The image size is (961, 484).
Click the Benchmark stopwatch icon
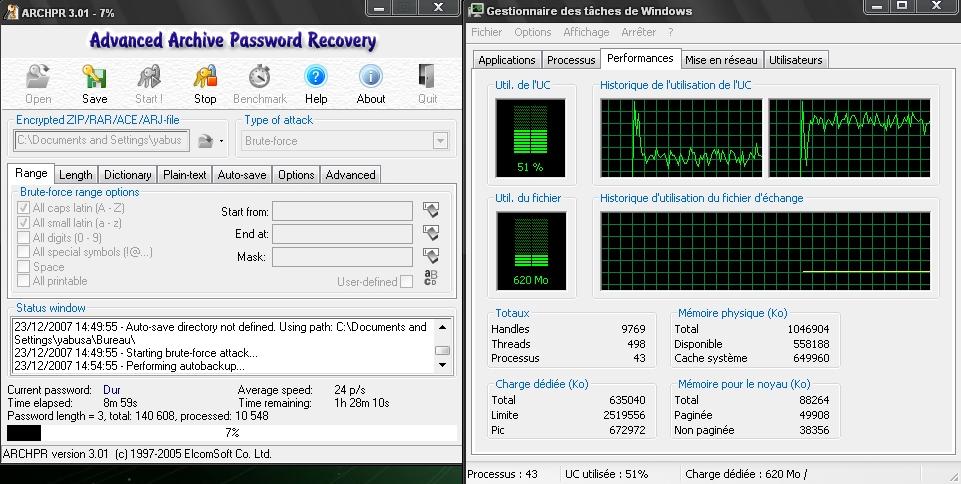click(x=260, y=77)
